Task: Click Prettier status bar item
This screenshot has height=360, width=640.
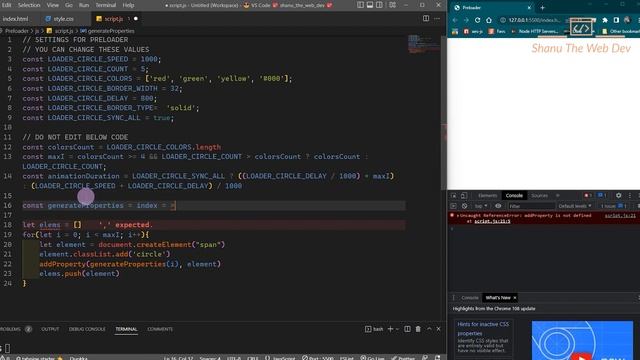Action: pos(403,358)
